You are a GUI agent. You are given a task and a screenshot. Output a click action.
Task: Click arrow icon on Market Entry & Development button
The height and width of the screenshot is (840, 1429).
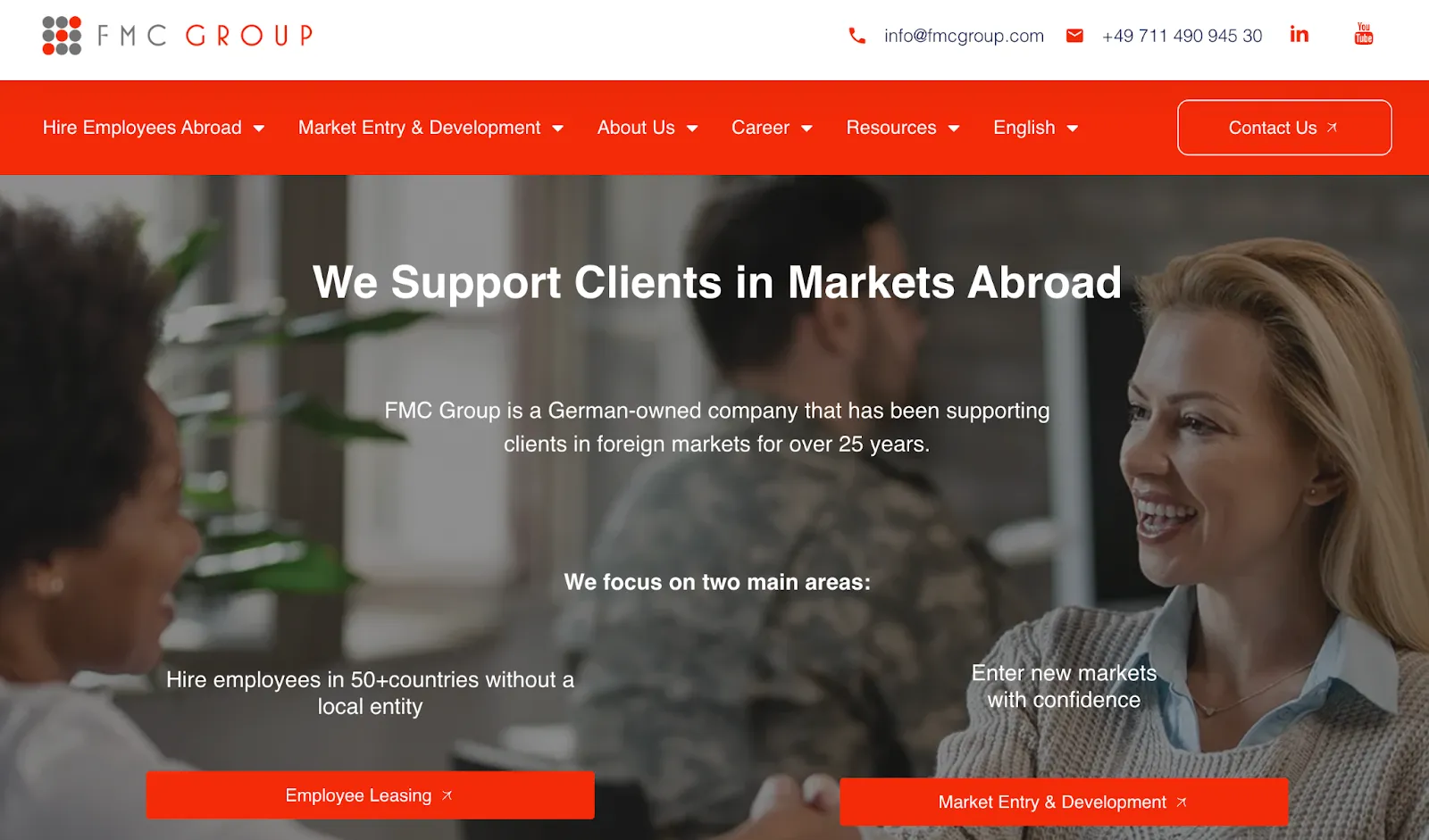(x=1182, y=803)
